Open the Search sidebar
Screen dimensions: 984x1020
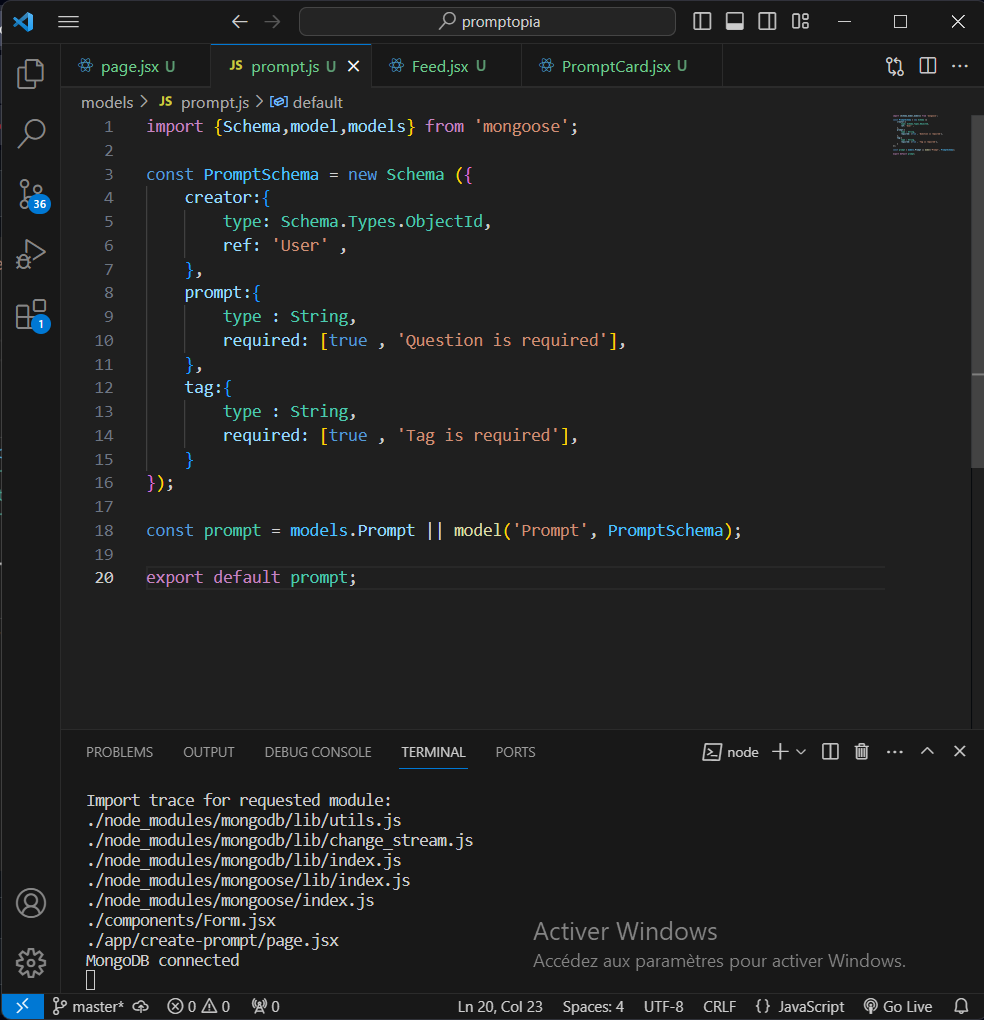(31, 133)
